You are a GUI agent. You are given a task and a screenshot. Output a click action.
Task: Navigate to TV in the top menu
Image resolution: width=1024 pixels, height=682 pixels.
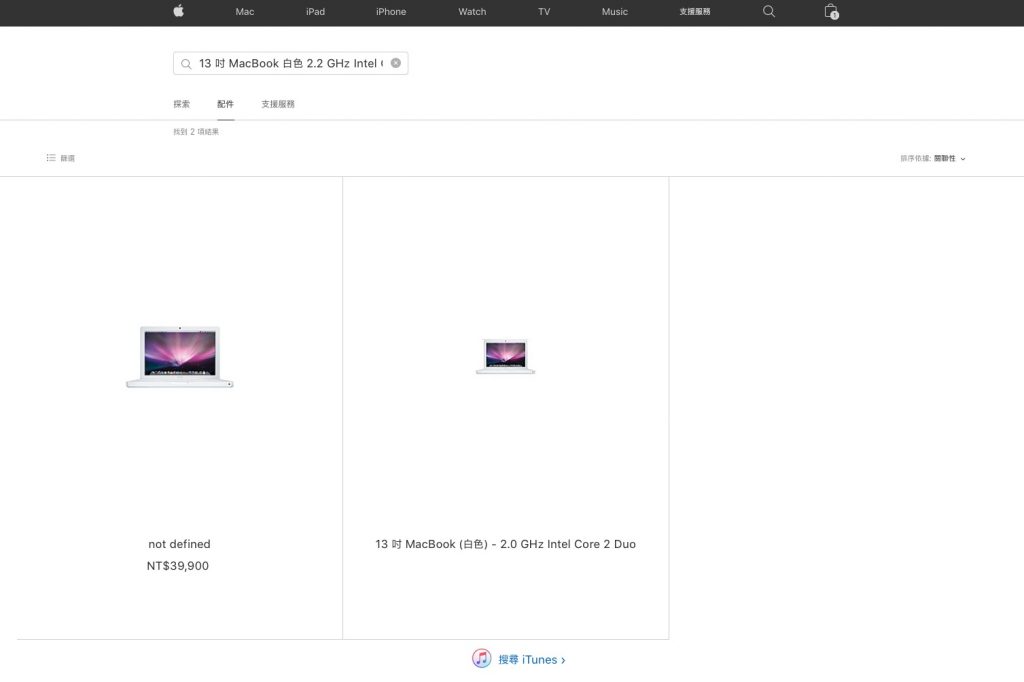pos(544,12)
